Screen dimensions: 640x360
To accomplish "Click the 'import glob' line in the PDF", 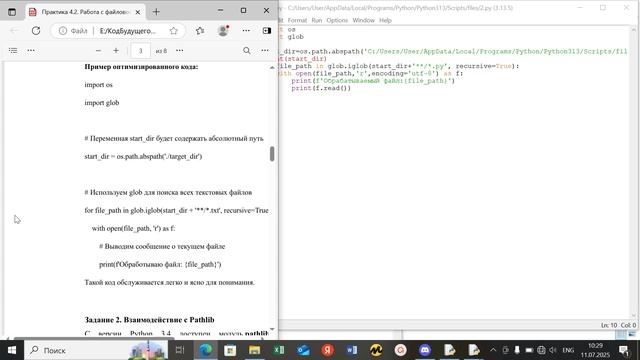I will (x=102, y=103).
